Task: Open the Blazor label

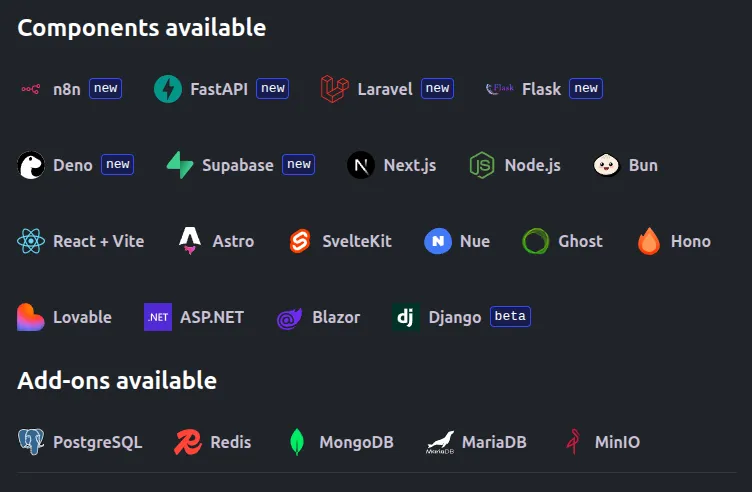Action: [x=336, y=317]
